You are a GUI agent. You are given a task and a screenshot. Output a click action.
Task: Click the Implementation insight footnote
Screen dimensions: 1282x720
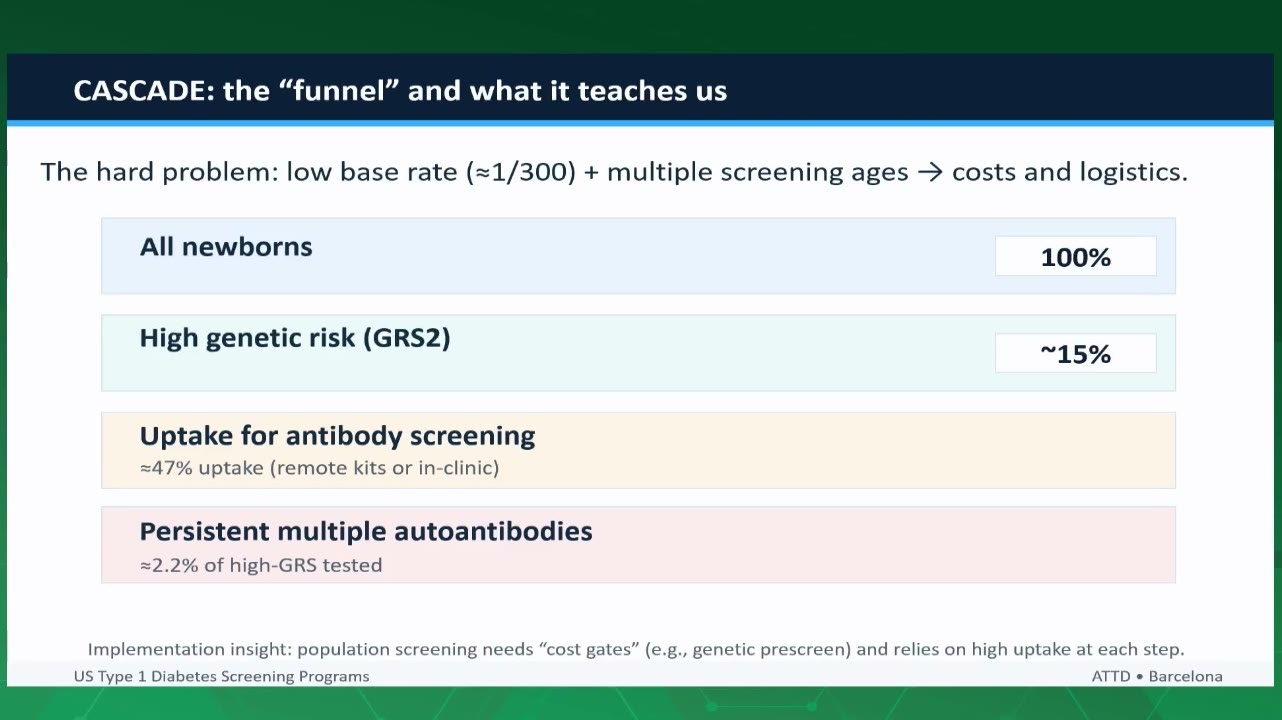[636, 649]
